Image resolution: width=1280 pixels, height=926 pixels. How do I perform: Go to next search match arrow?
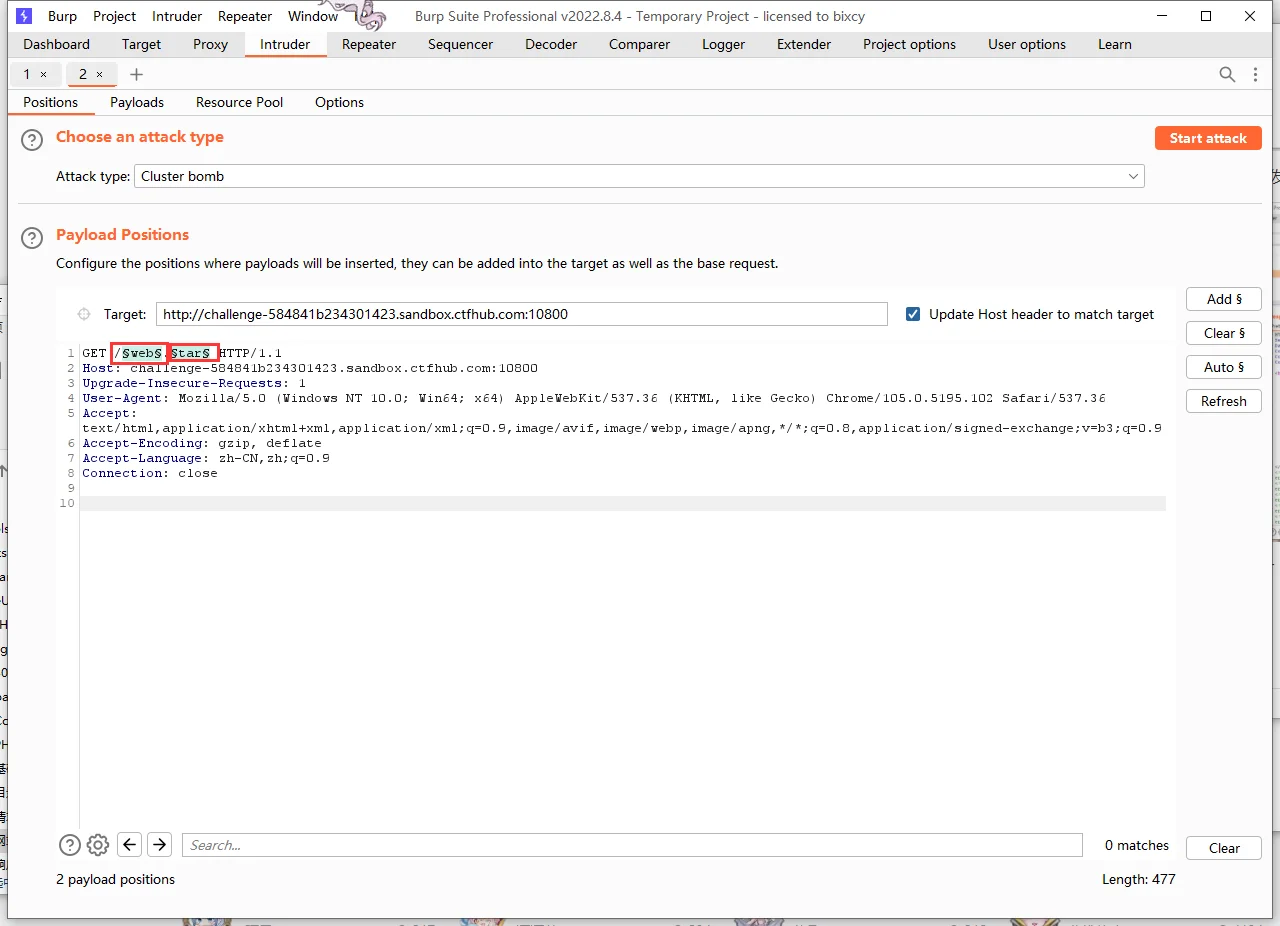(x=159, y=845)
